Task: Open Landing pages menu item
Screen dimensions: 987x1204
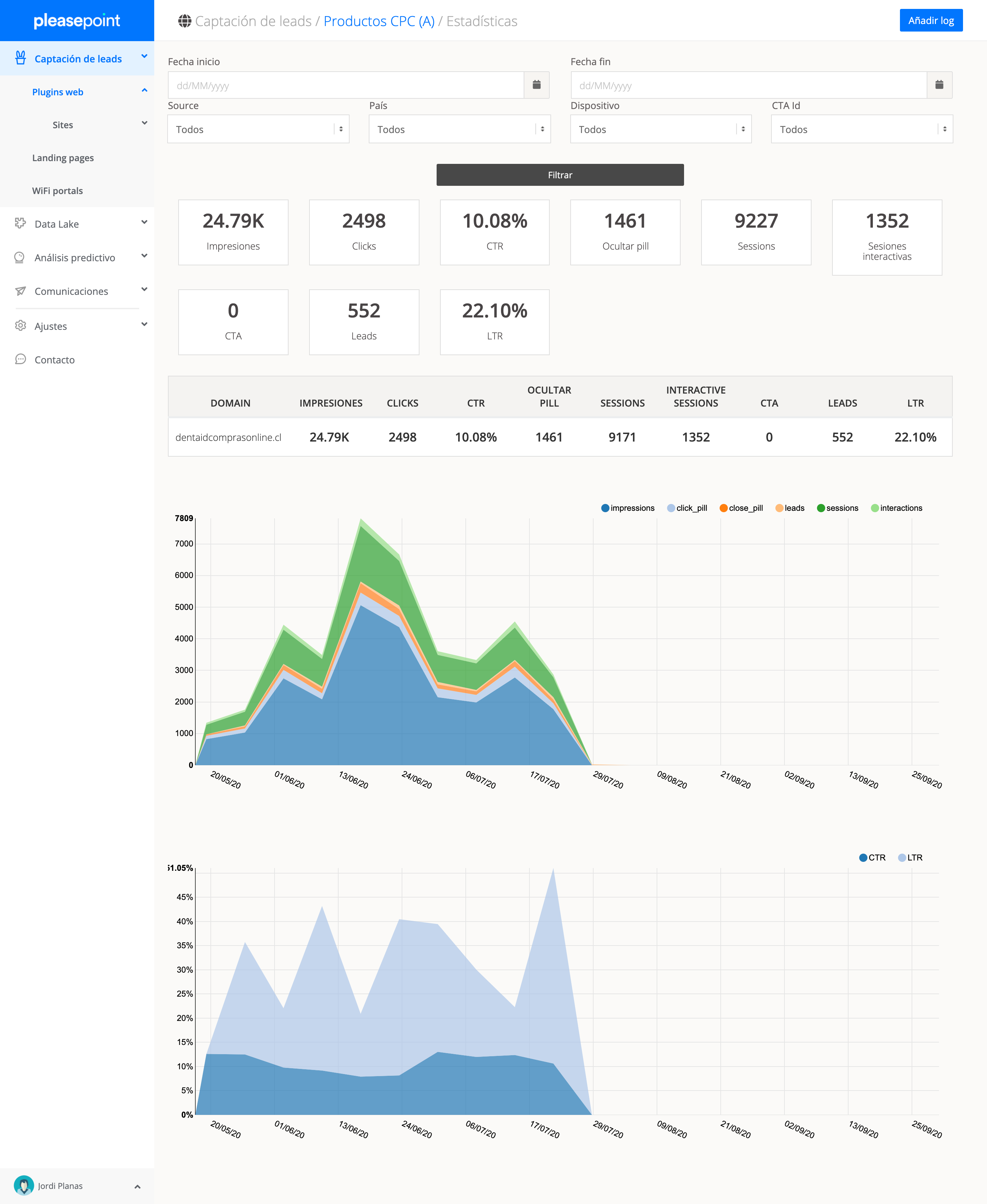Action: (x=63, y=158)
